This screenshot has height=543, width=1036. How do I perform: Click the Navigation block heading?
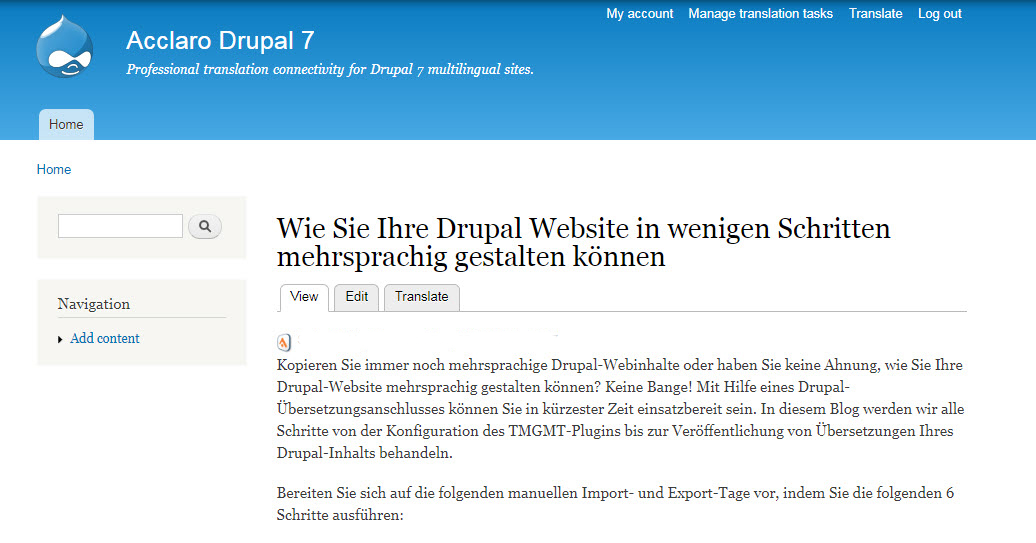point(93,304)
